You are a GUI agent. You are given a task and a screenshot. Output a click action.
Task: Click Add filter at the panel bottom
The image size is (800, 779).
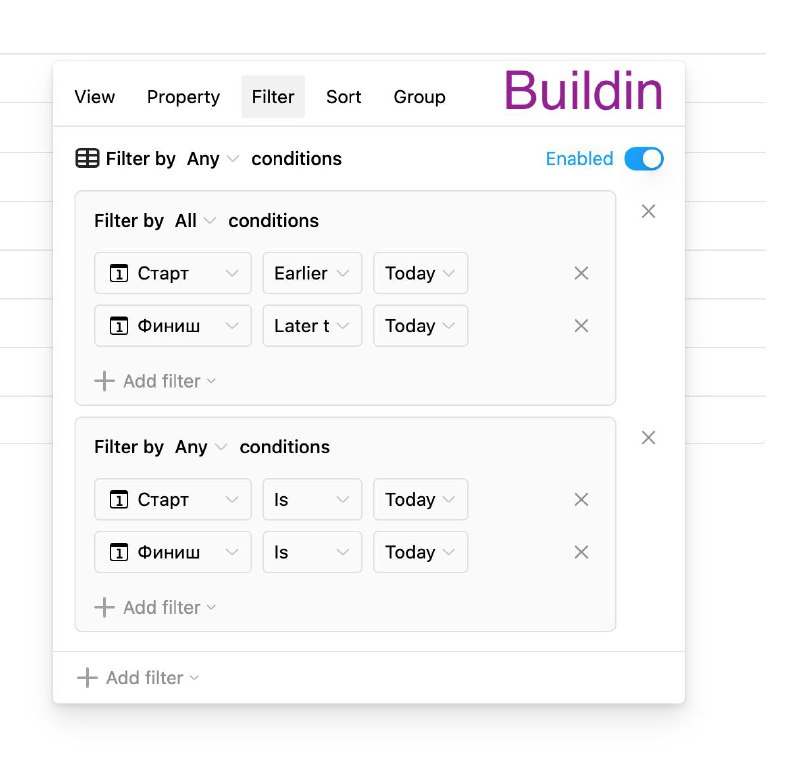click(138, 677)
